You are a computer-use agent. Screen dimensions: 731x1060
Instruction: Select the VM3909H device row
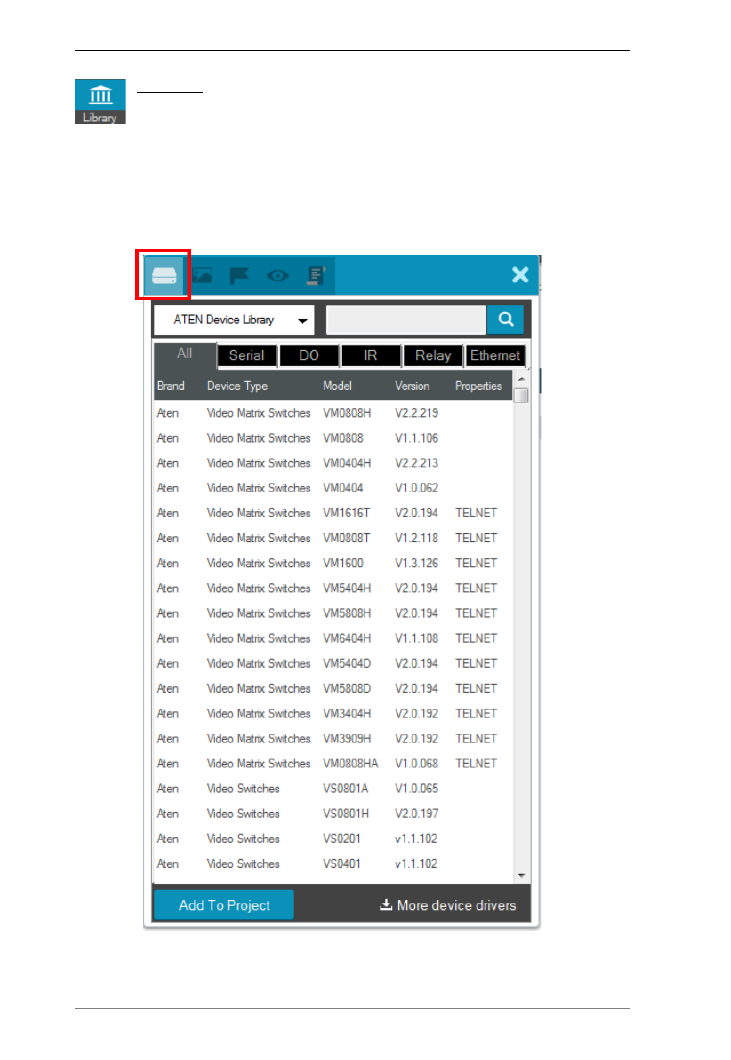click(x=333, y=738)
